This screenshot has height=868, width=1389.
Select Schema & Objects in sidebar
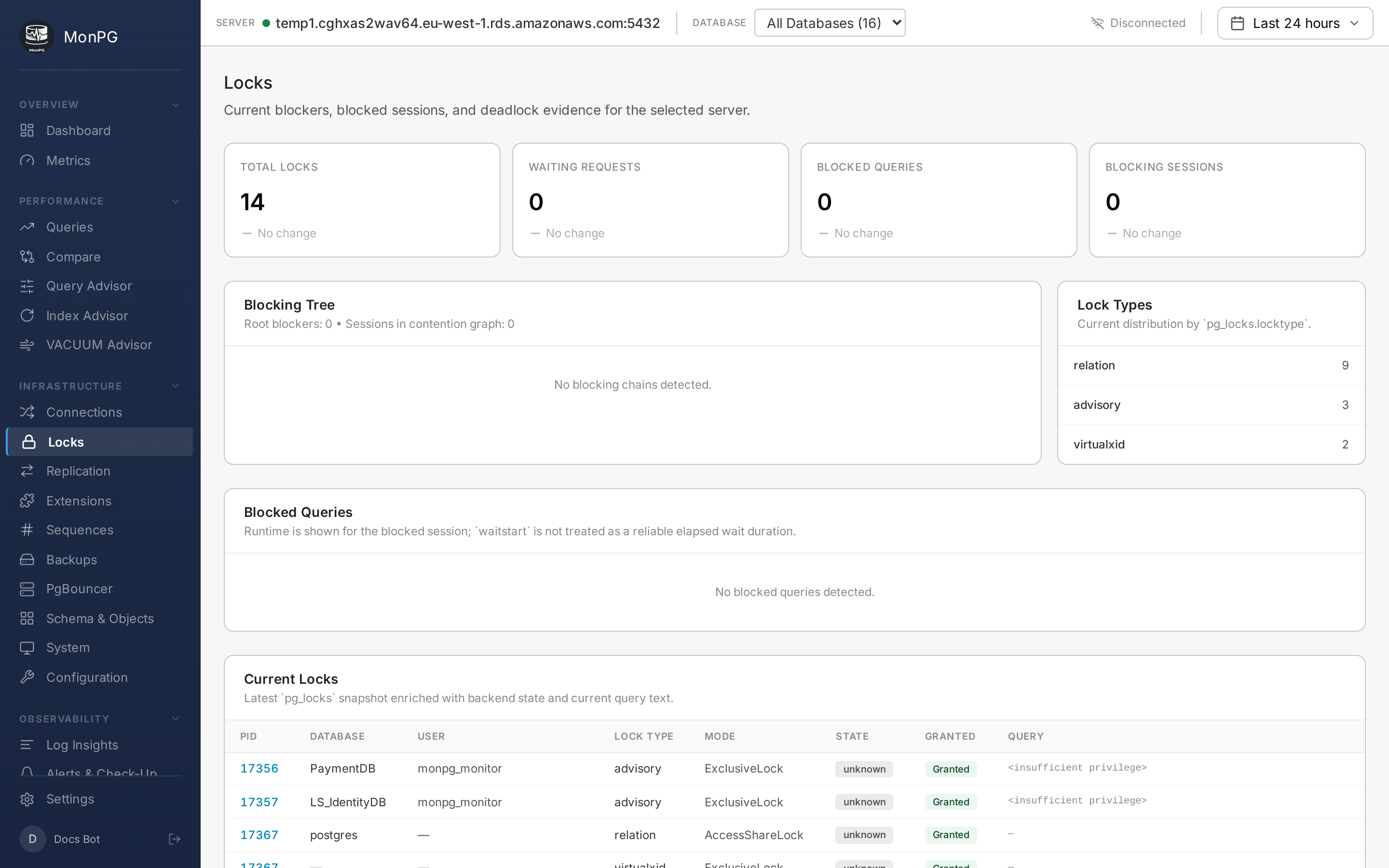point(100,618)
